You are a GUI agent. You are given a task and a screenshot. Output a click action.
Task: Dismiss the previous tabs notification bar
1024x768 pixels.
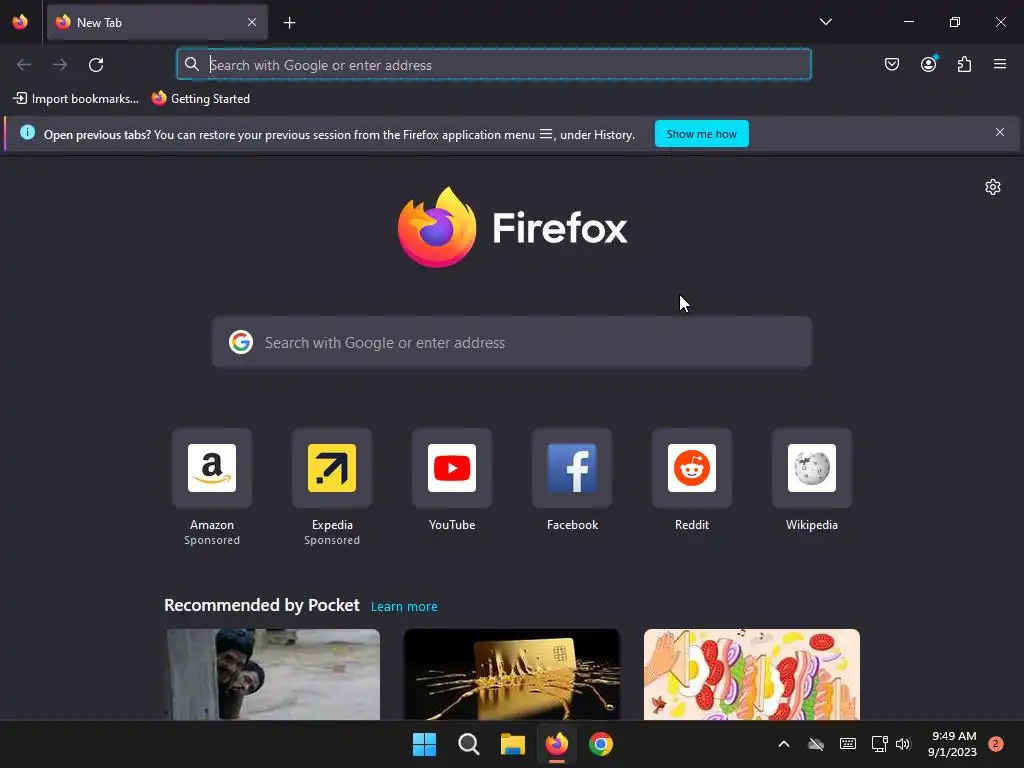[999, 133]
